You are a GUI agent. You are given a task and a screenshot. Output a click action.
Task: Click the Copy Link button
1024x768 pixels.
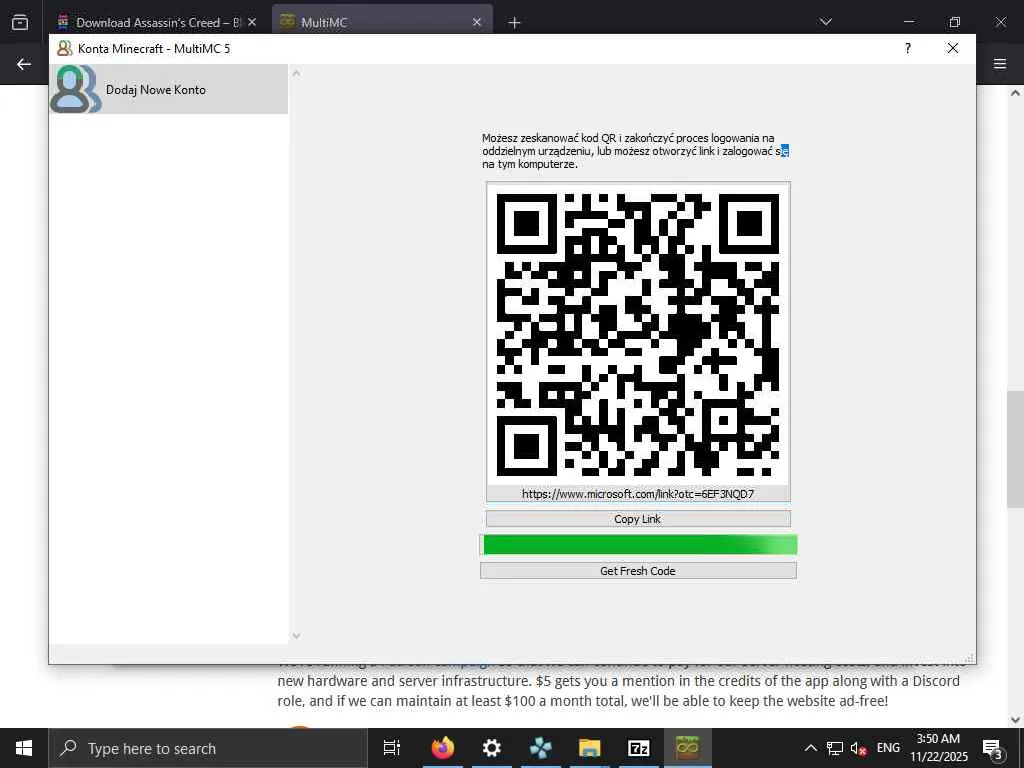click(x=638, y=519)
